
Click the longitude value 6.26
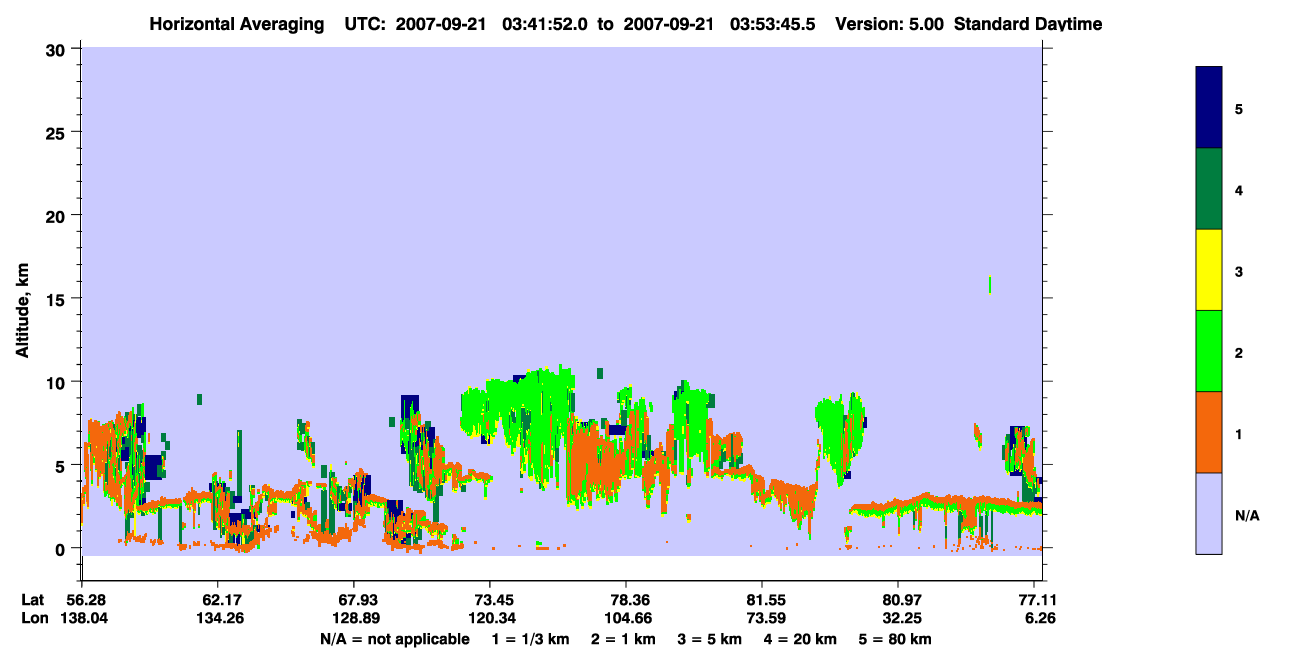(x=1040, y=618)
